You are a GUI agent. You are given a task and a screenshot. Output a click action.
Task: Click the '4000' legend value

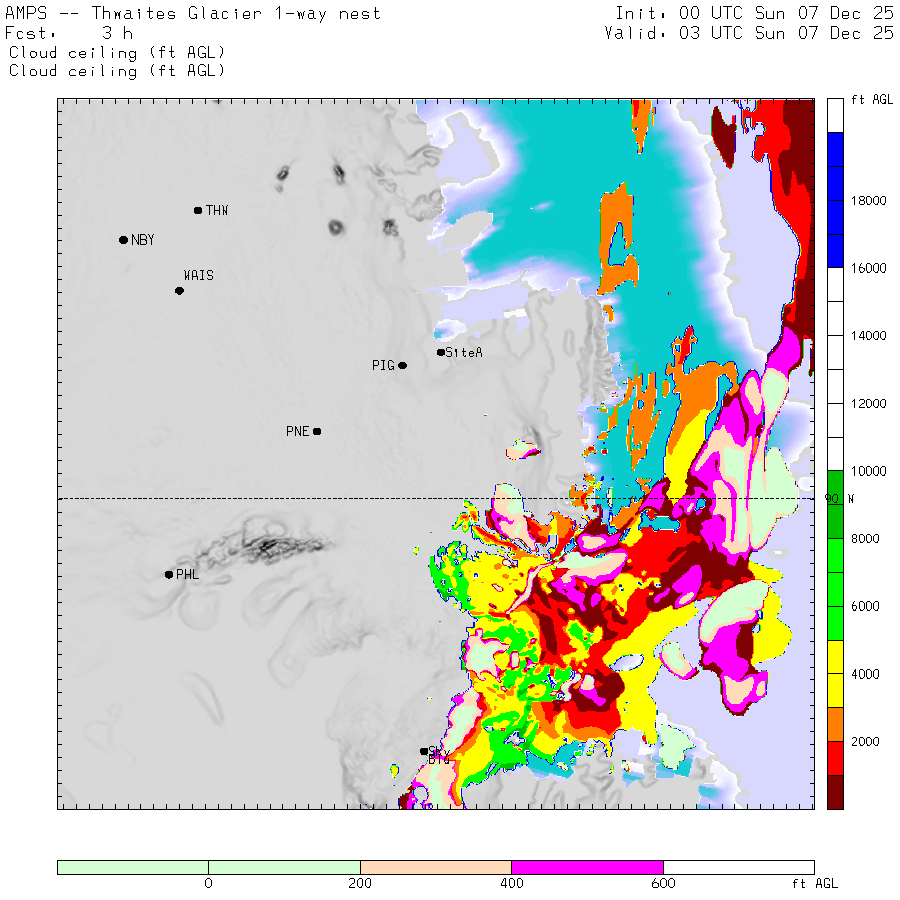tap(865, 674)
